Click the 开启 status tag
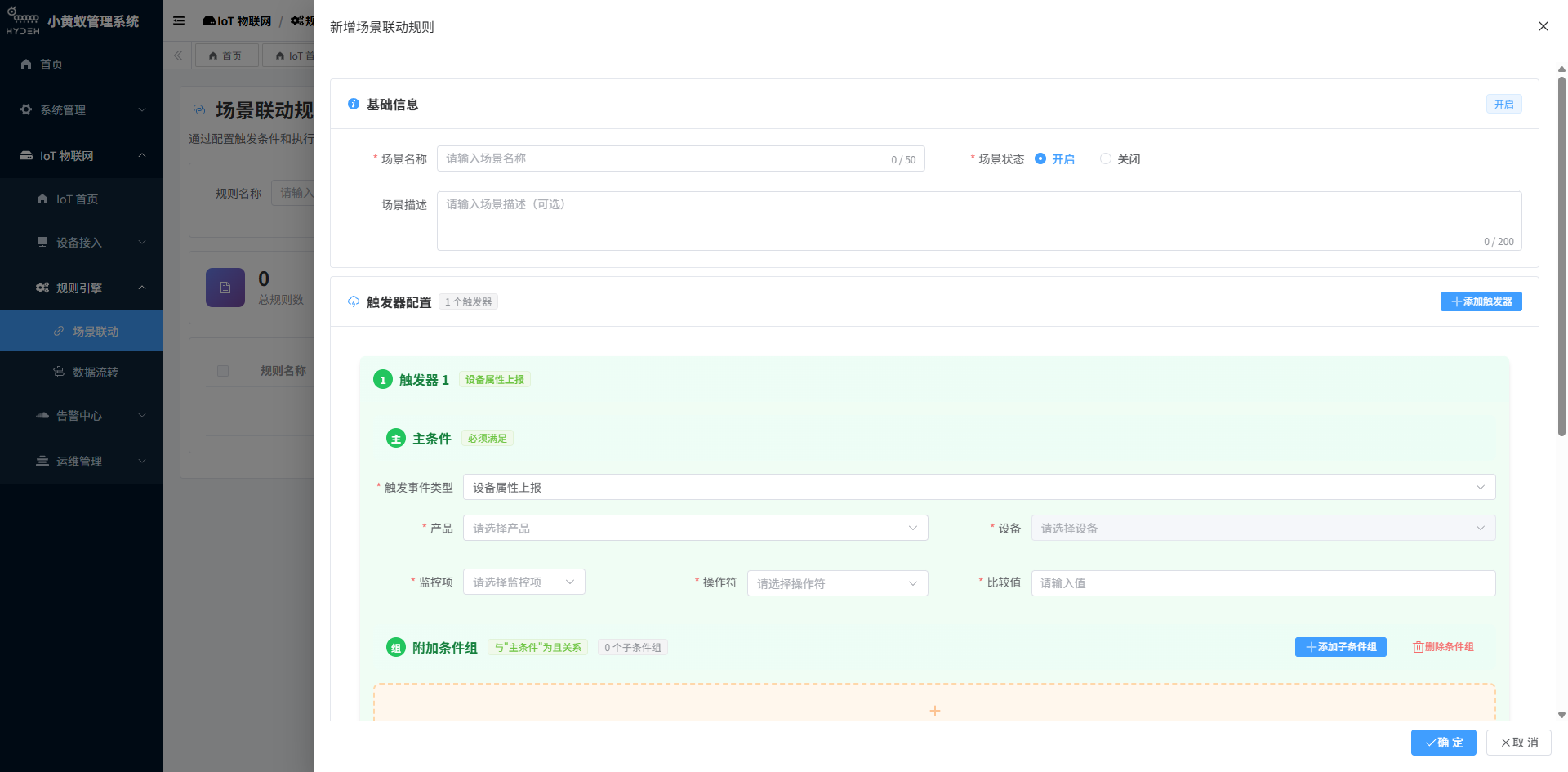Viewport: 1568px width, 772px height. (1503, 104)
